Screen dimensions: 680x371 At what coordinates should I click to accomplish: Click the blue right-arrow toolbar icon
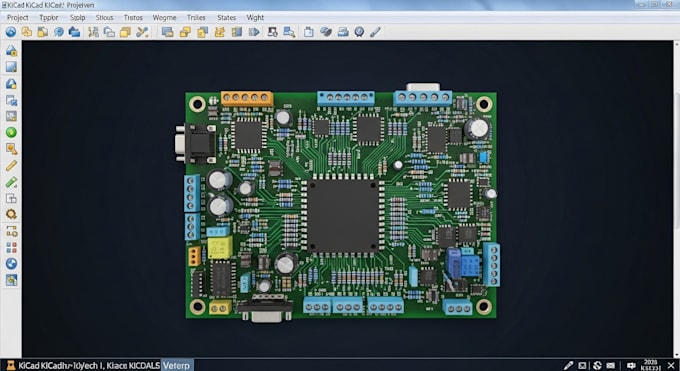pos(254,32)
